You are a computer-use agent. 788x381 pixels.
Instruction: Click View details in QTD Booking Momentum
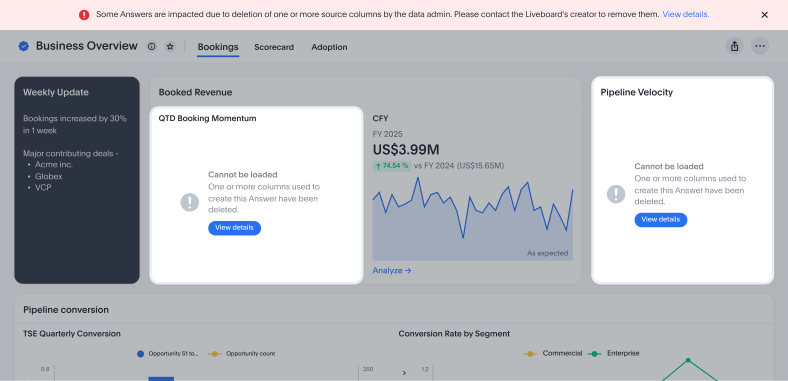click(234, 228)
